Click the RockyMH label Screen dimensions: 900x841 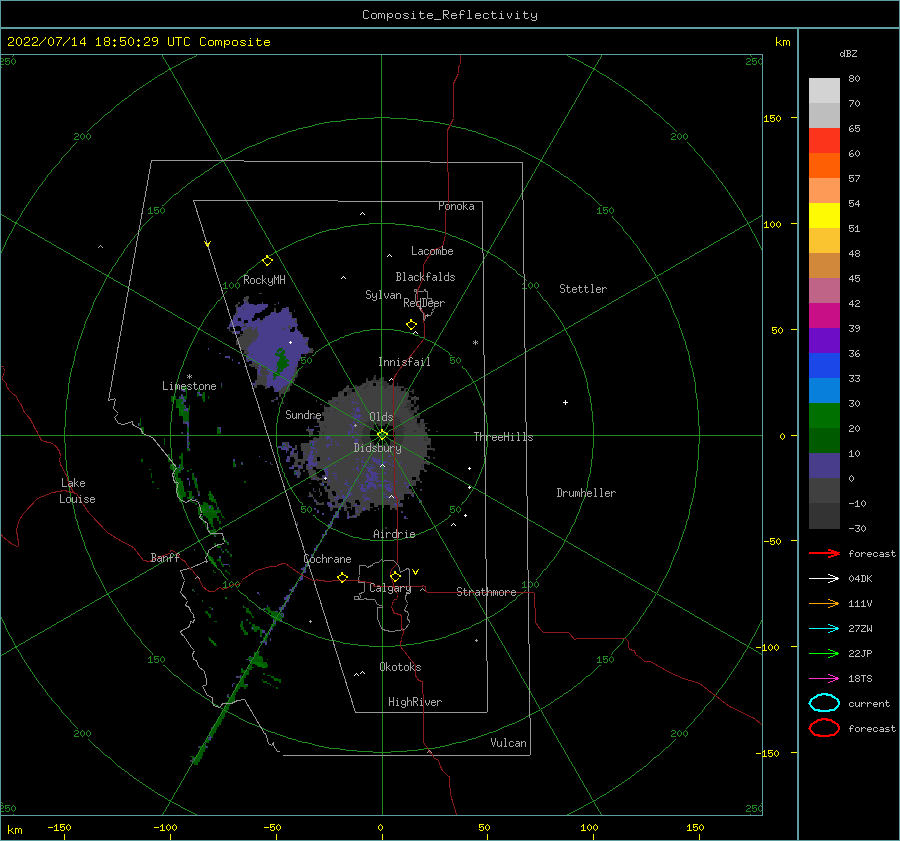264,280
